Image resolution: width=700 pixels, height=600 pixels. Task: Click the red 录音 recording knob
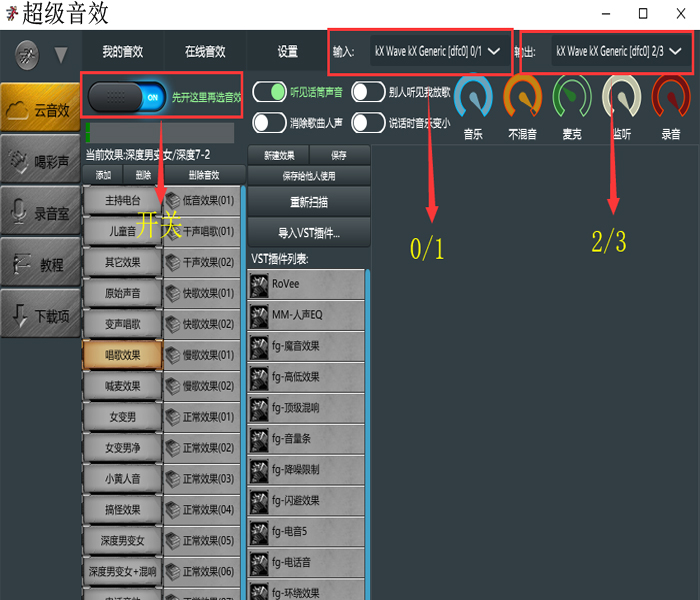(x=671, y=97)
